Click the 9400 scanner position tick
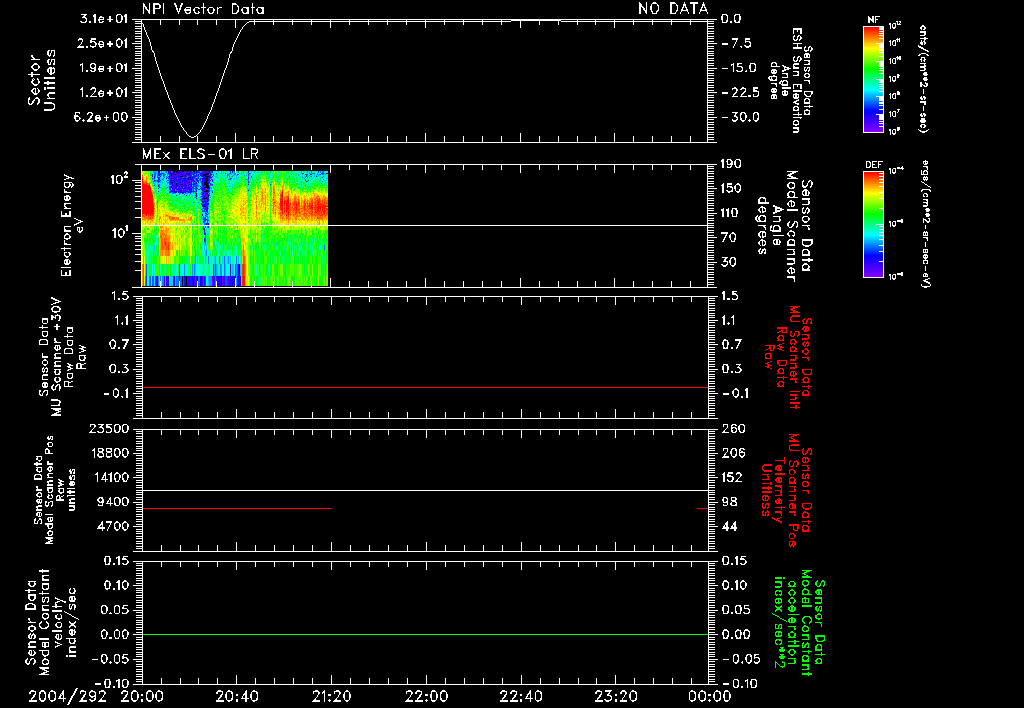This screenshot has height=708, width=1024. pyautogui.click(x=113, y=502)
